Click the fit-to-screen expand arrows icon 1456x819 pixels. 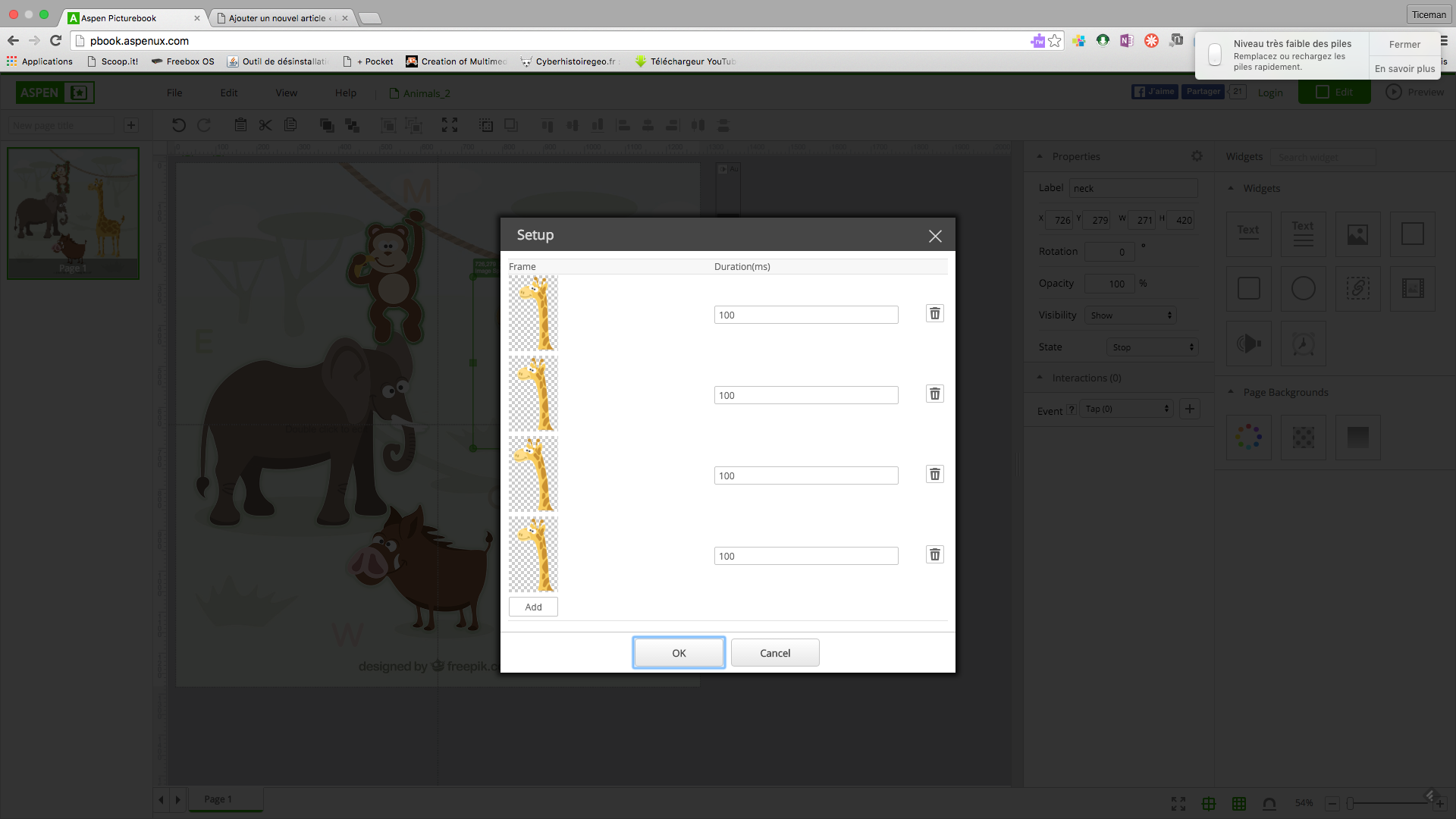(x=450, y=125)
